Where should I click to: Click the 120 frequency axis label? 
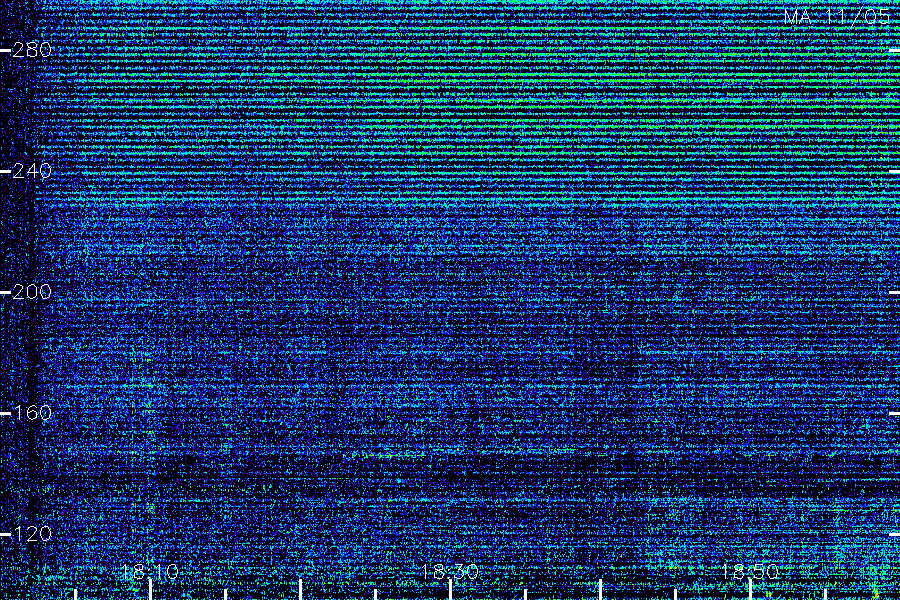tap(32, 534)
